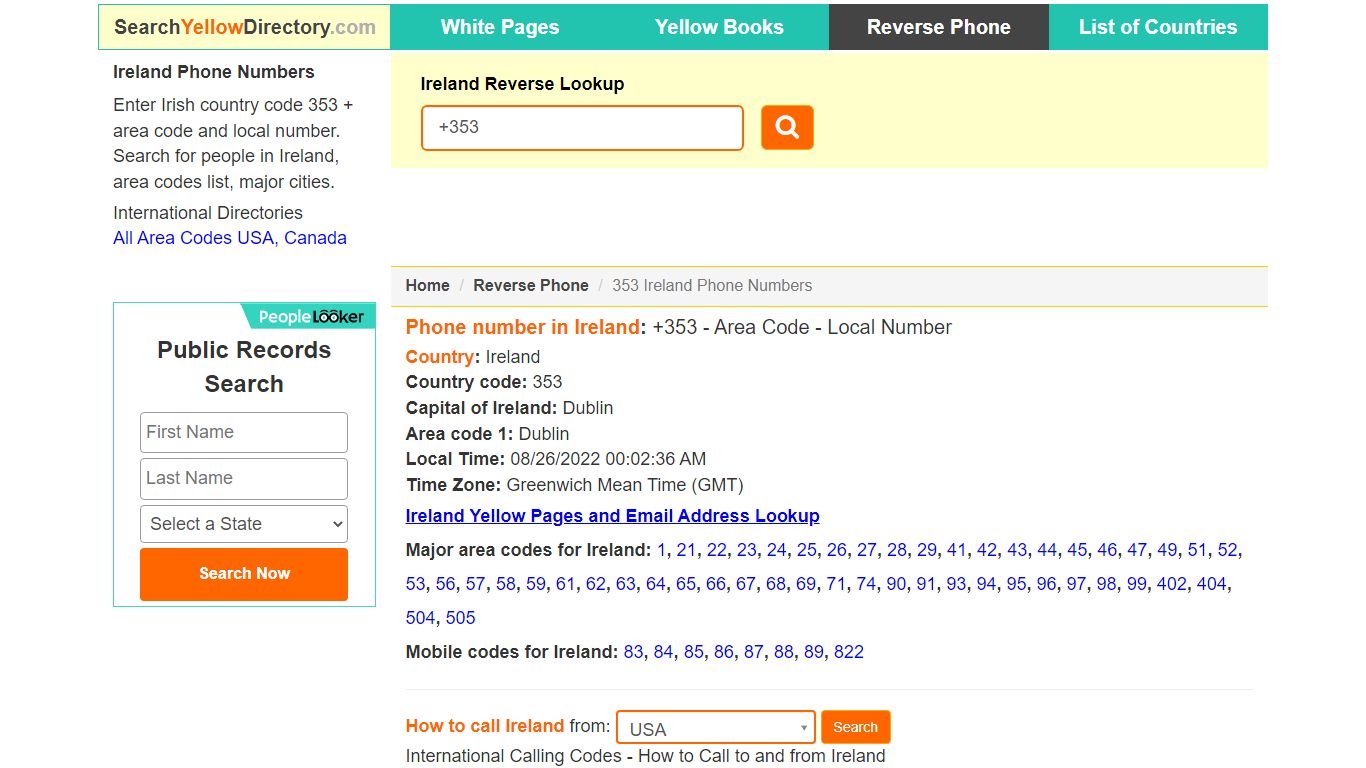This screenshot has width=1366, height=768.
Task: Open mobile code 86 link
Action: 723,652
